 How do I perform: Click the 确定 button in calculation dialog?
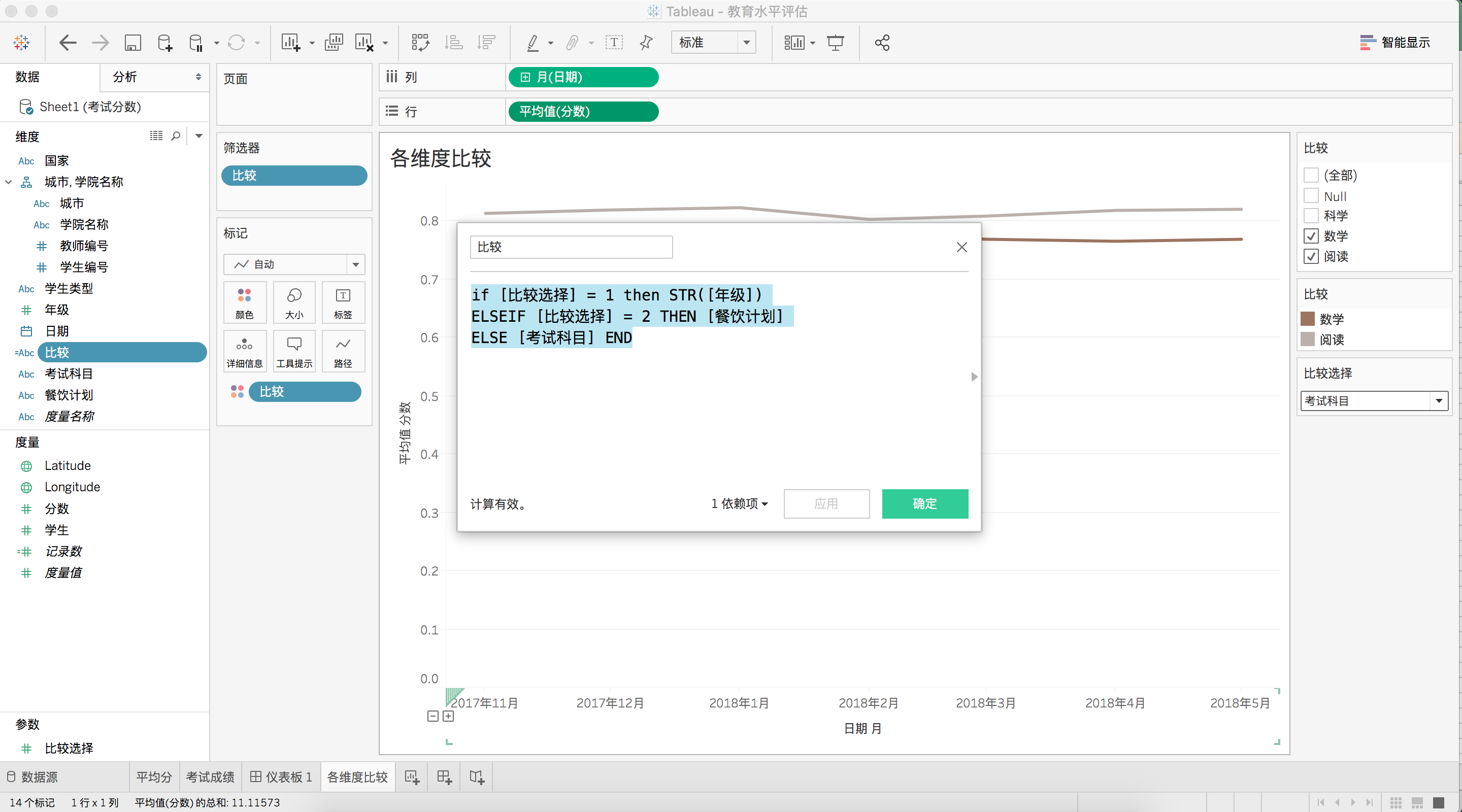924,504
